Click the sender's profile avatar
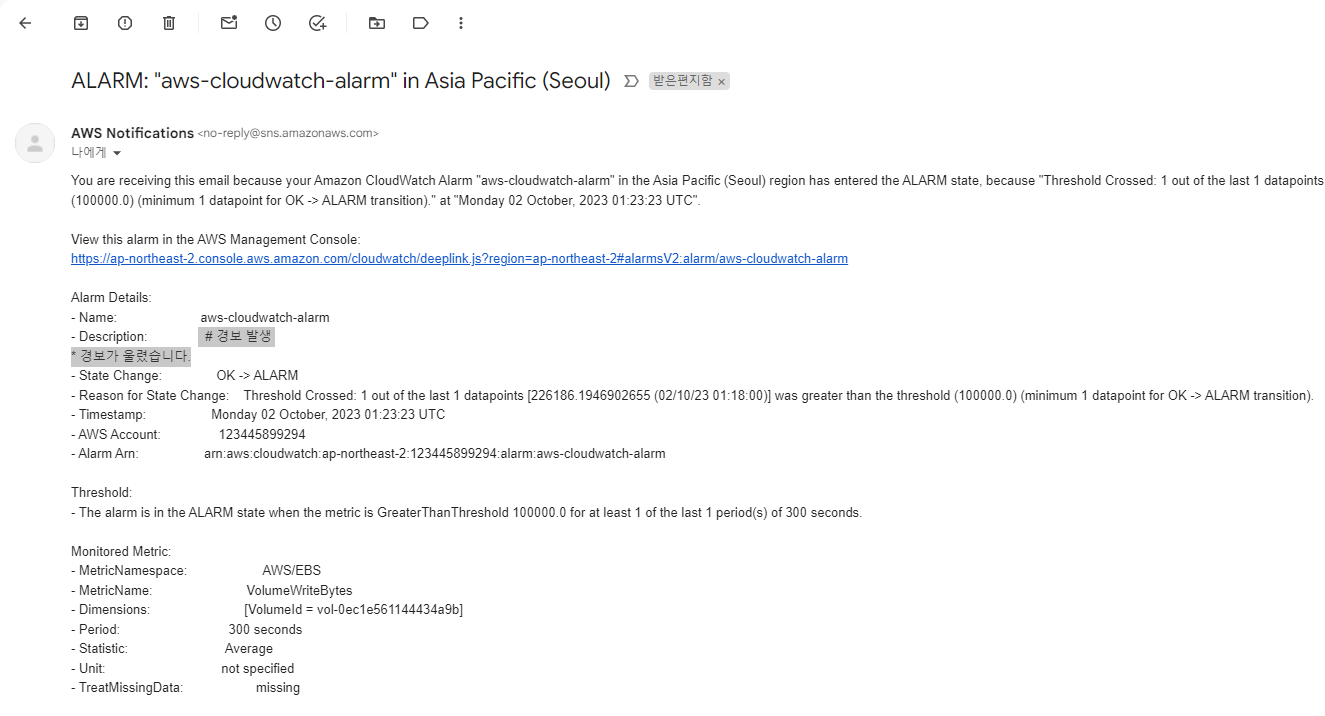Image resolution: width=1325 pixels, height=716 pixels. tap(35, 143)
